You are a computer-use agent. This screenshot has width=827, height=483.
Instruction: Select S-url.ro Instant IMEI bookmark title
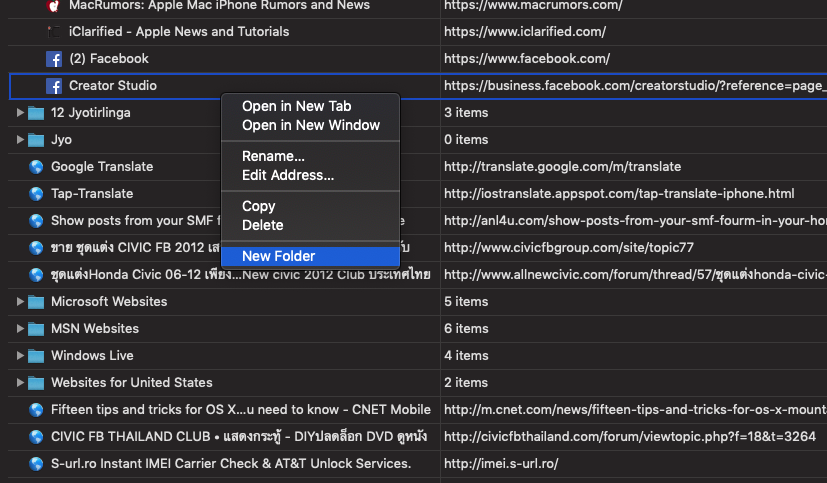(231, 463)
